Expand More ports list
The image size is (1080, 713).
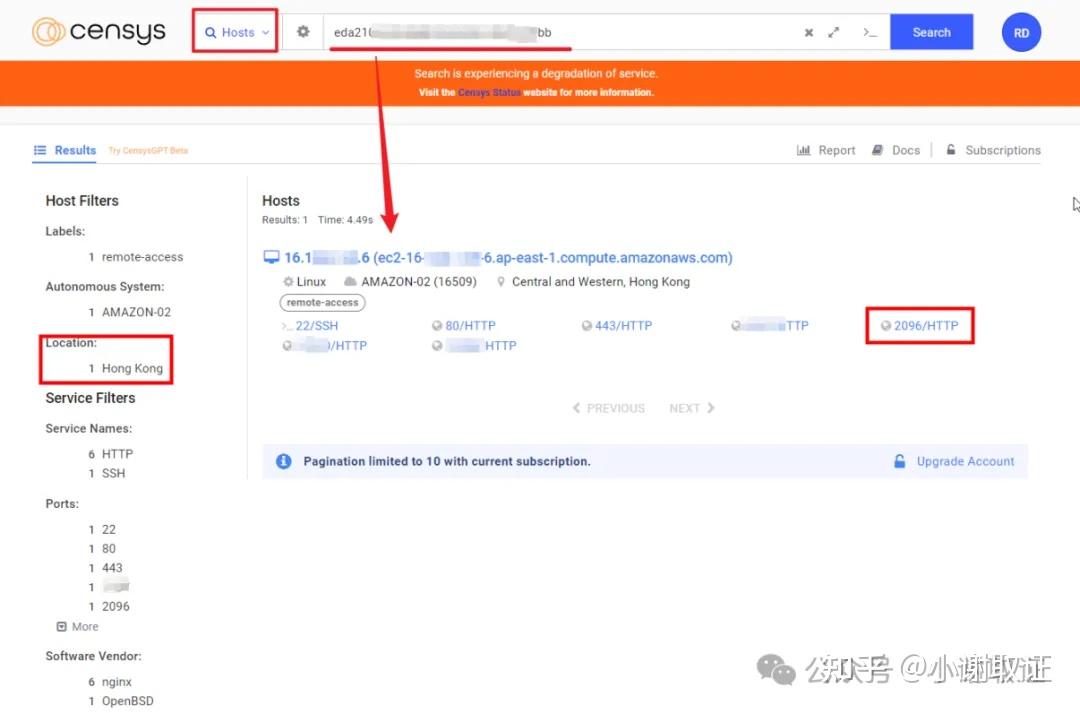tap(77, 627)
